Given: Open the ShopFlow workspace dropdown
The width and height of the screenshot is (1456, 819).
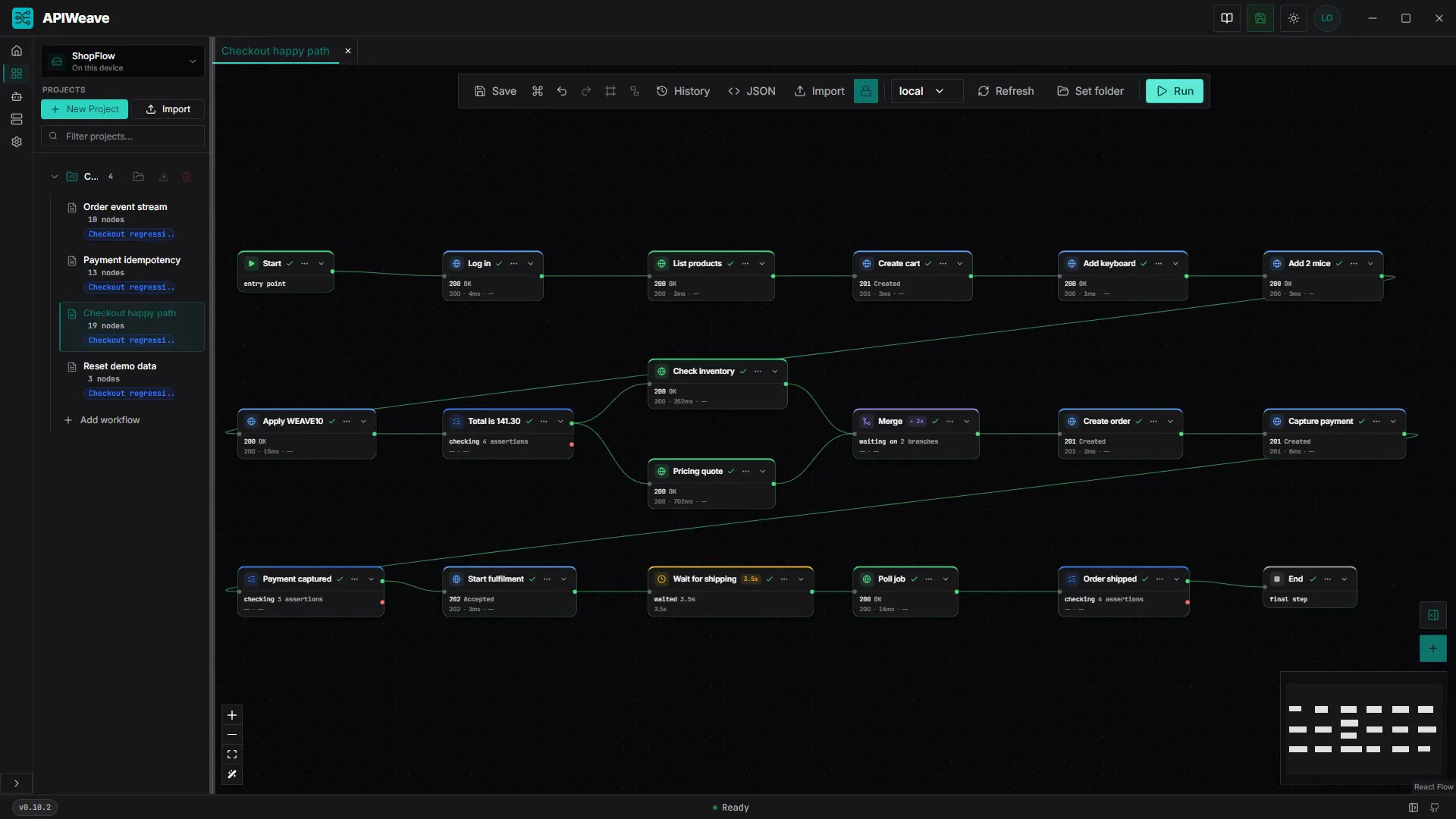Looking at the screenshot, I should pyautogui.click(x=123, y=61).
